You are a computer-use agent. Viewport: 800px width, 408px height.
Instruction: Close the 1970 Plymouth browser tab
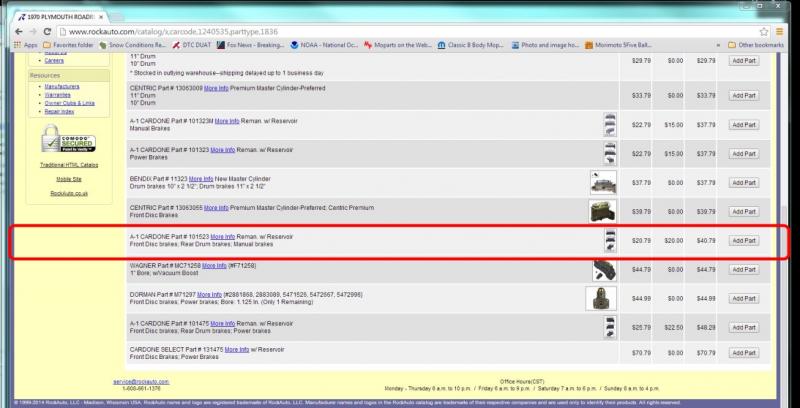coord(101,17)
